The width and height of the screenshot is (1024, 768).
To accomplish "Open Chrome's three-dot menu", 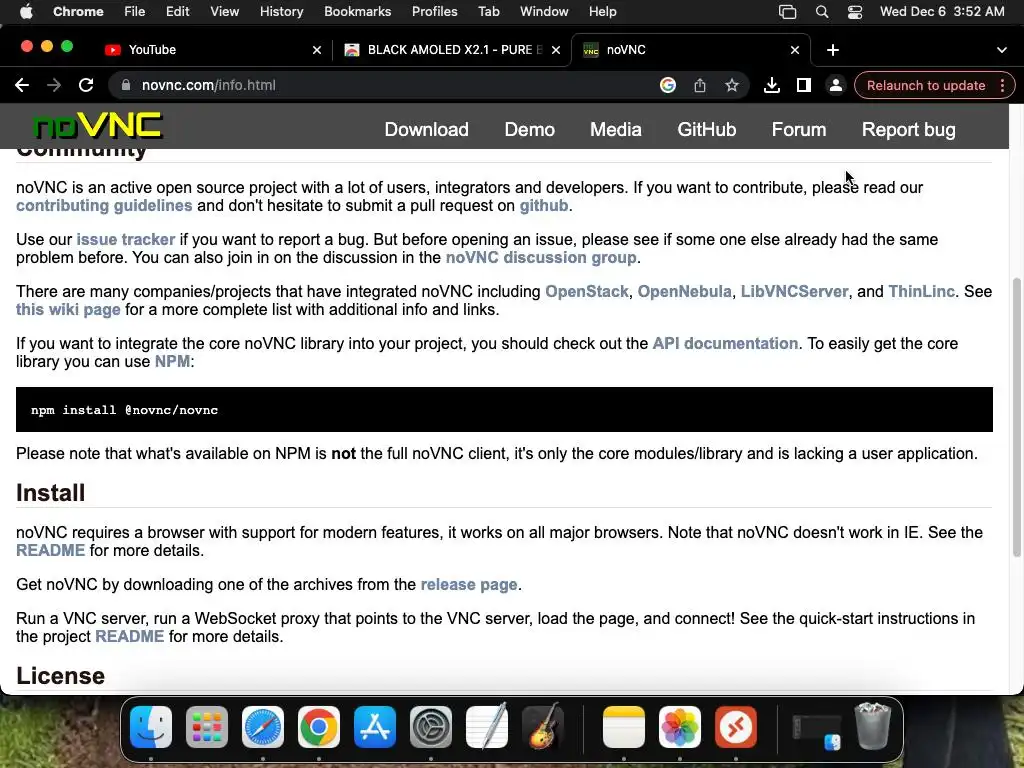I will tap(1002, 86).
